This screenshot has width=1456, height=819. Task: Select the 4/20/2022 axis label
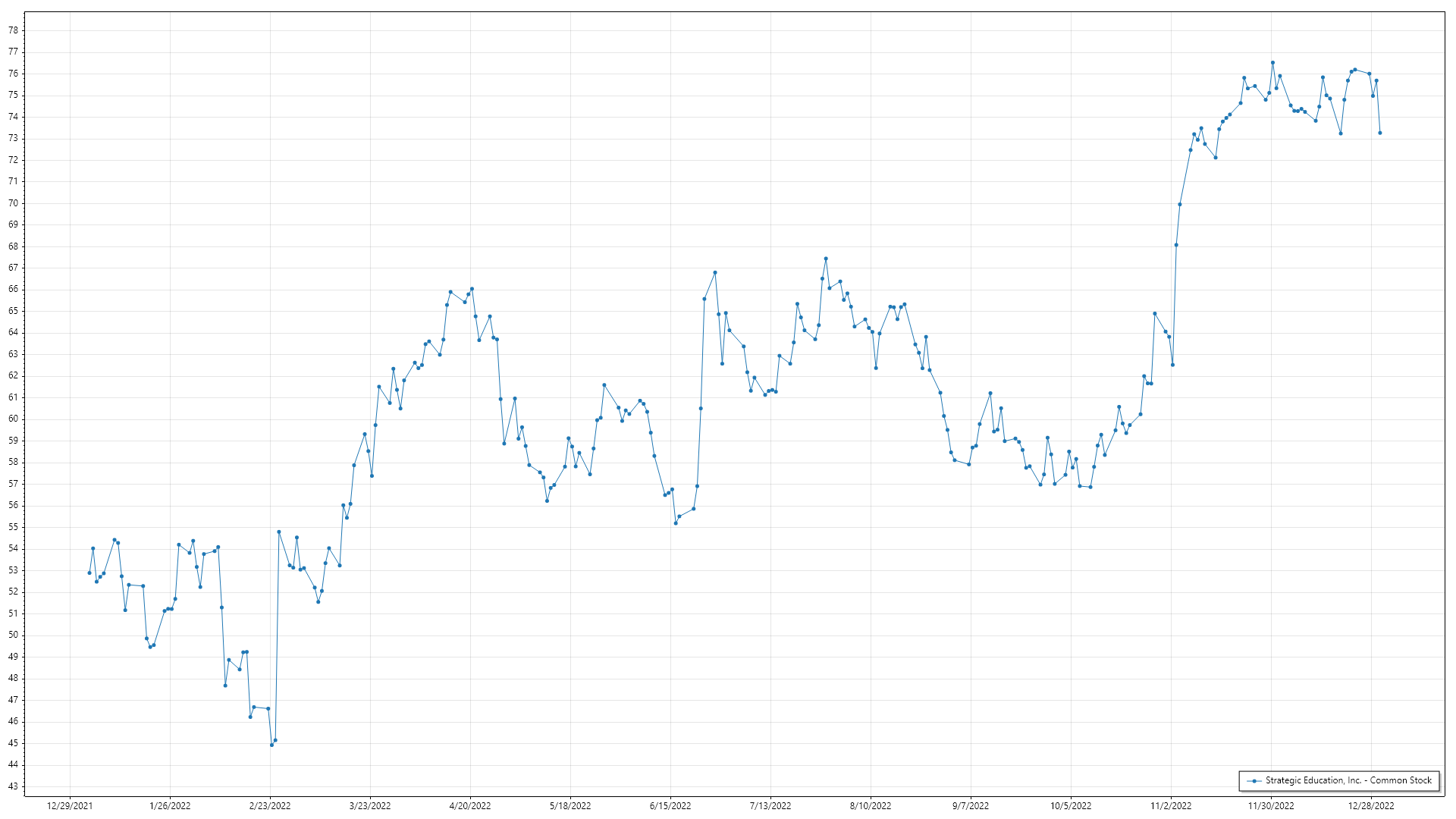click(x=470, y=805)
